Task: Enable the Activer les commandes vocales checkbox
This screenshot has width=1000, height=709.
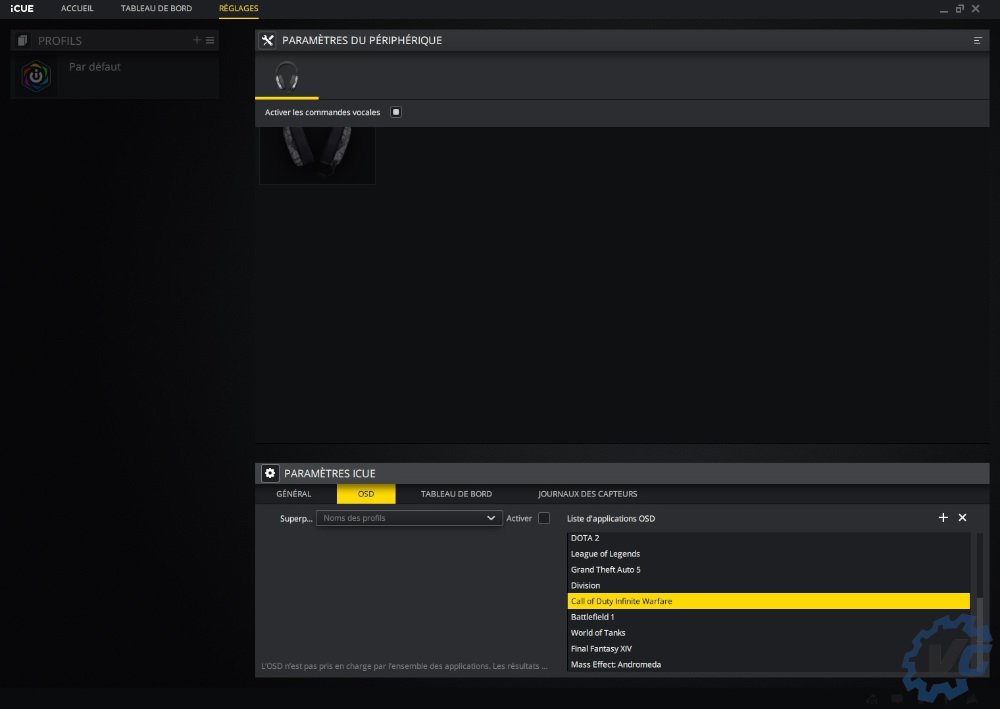Action: pos(396,112)
